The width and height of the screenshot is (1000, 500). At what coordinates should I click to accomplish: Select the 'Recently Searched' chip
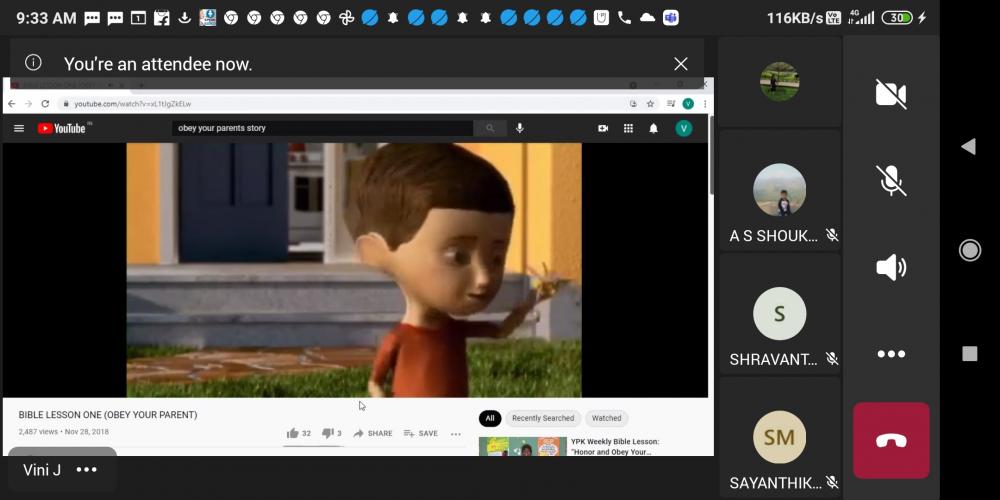(x=543, y=418)
